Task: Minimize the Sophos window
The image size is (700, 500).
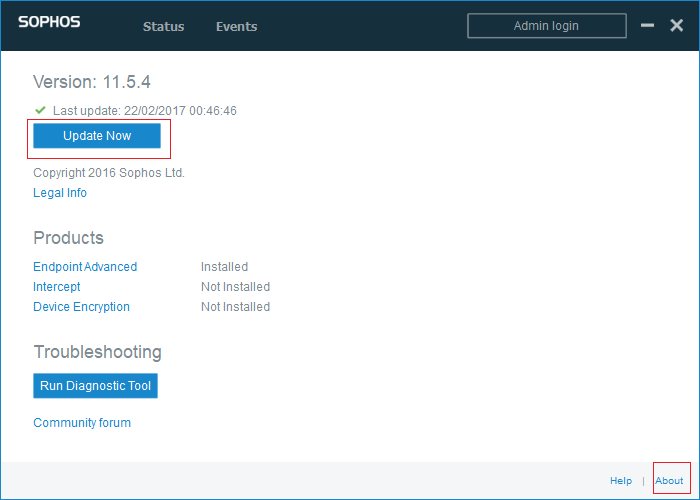Action: click(647, 26)
